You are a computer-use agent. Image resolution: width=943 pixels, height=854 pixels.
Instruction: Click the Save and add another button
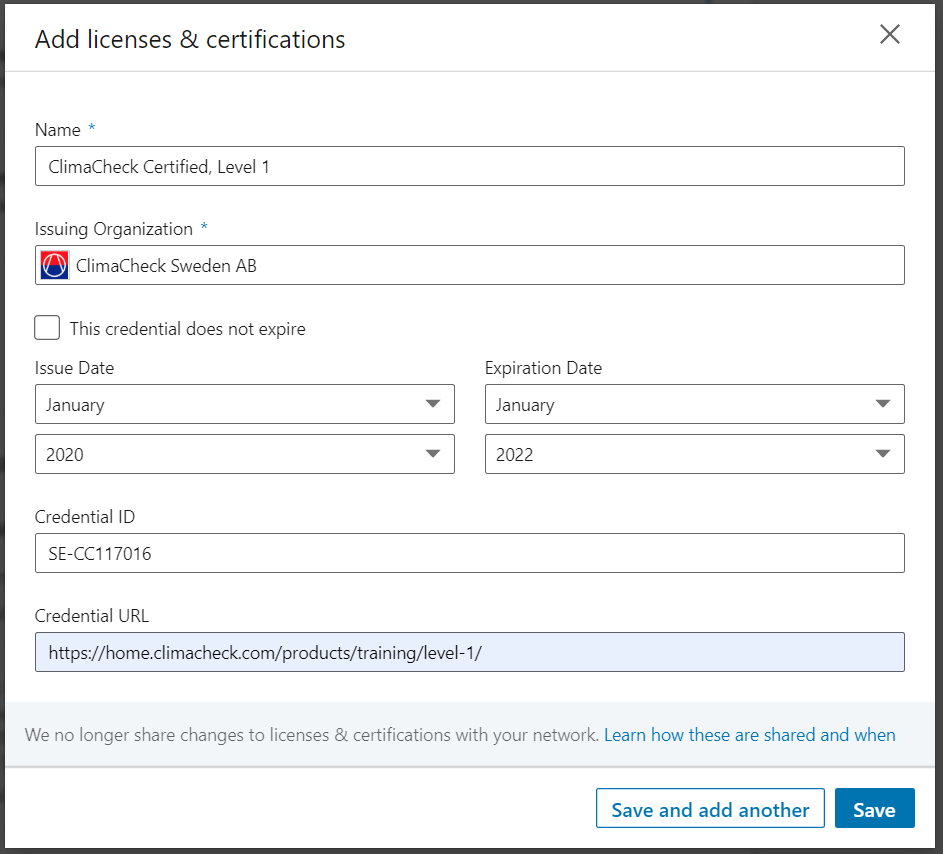710,809
